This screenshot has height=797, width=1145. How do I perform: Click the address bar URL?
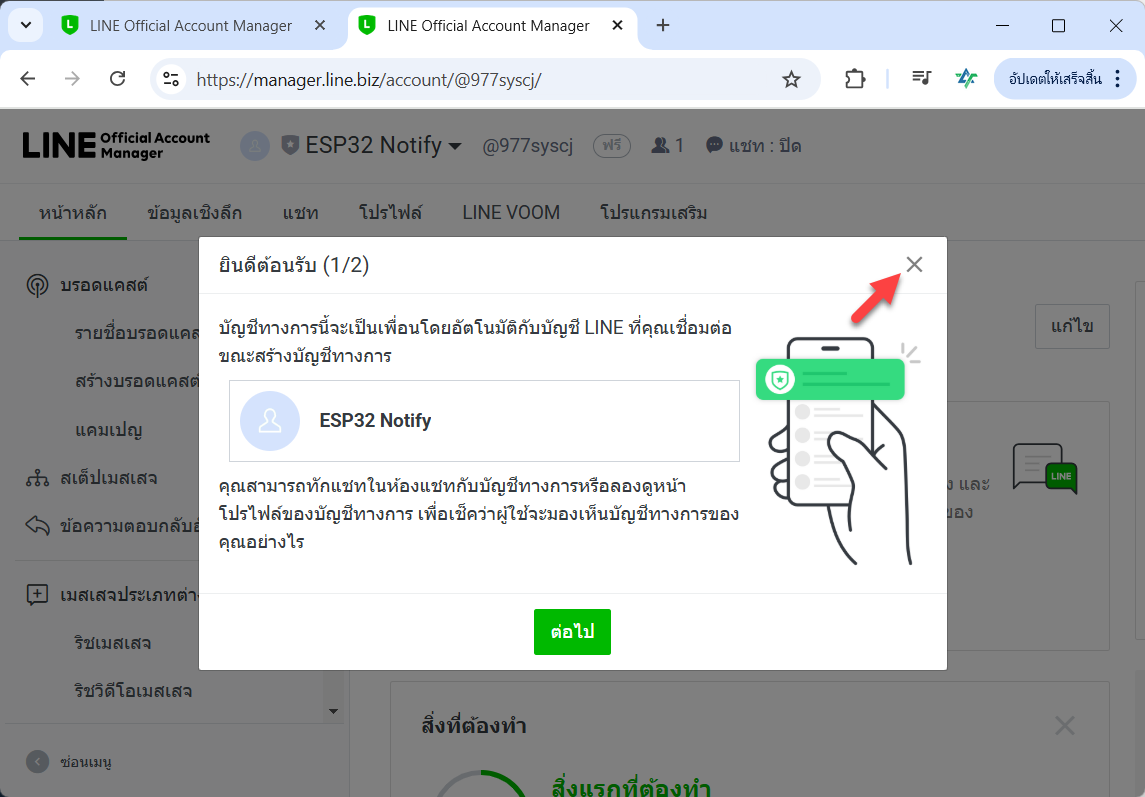369,80
